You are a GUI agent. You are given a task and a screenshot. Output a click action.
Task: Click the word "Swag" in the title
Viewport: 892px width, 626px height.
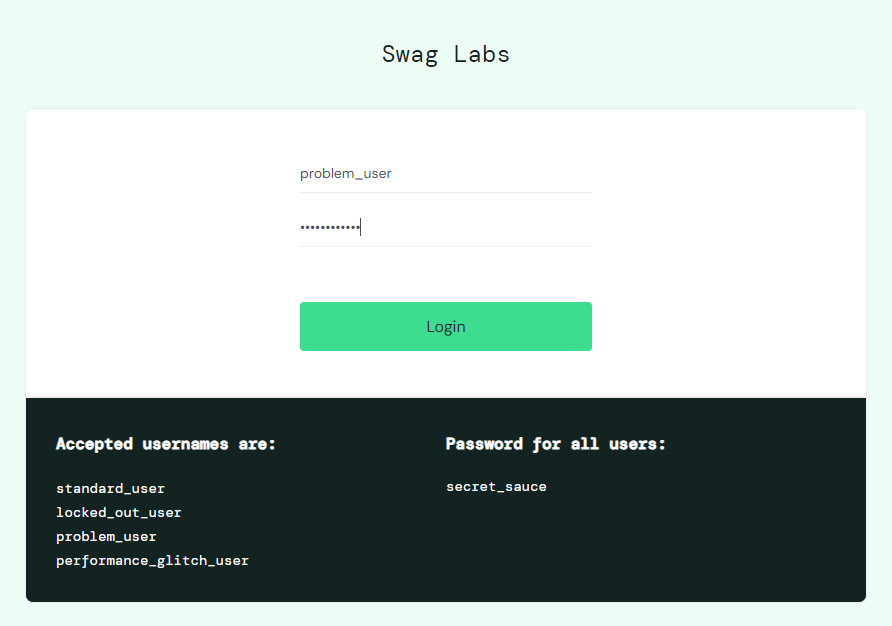(408, 54)
